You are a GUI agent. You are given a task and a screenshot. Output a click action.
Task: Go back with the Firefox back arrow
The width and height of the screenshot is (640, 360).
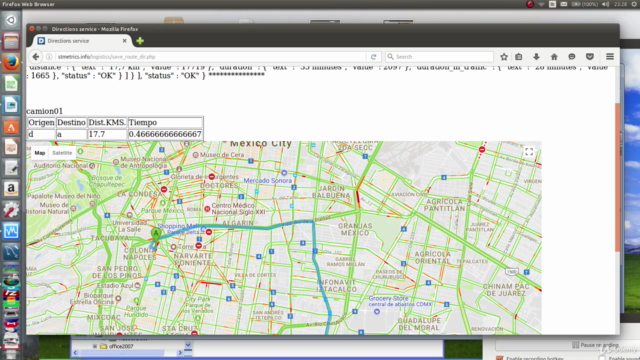click(x=36, y=57)
